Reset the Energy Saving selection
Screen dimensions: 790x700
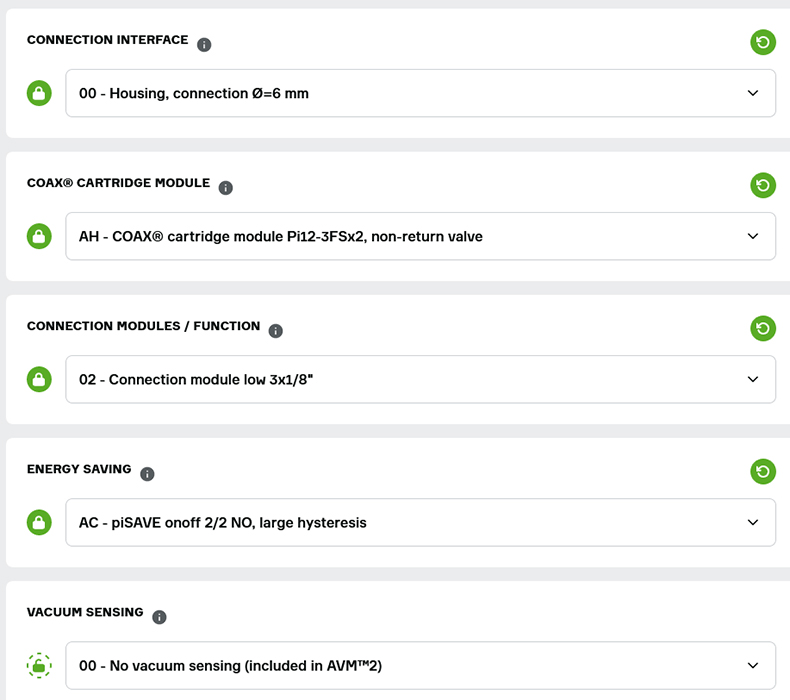click(x=763, y=471)
